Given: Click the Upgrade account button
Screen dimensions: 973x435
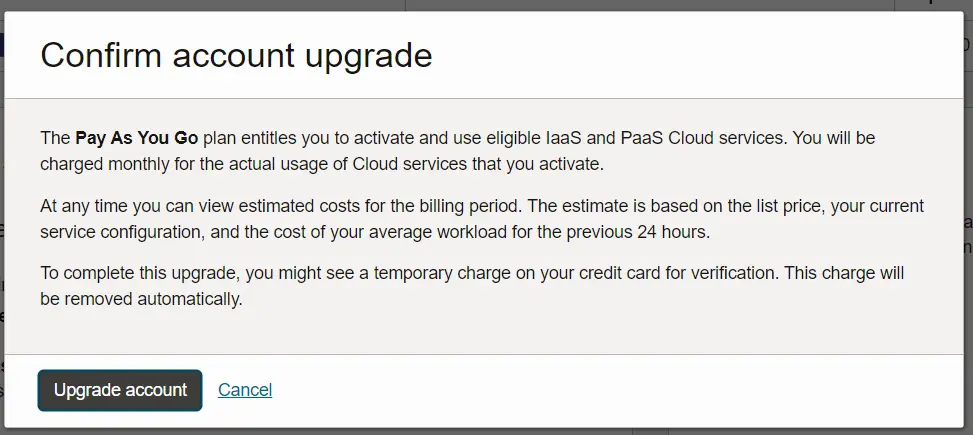Looking at the screenshot, I should (x=120, y=390).
